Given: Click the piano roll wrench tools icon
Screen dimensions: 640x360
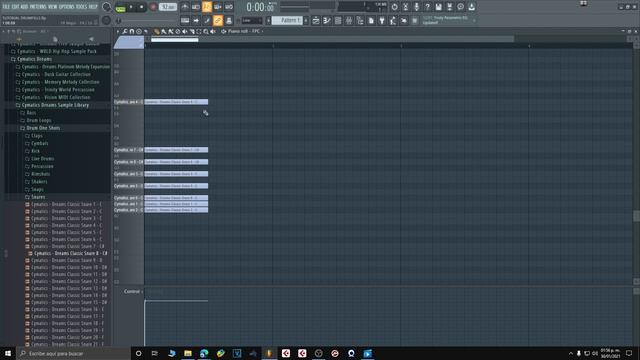Looking at the screenshot, I should pos(124,31).
